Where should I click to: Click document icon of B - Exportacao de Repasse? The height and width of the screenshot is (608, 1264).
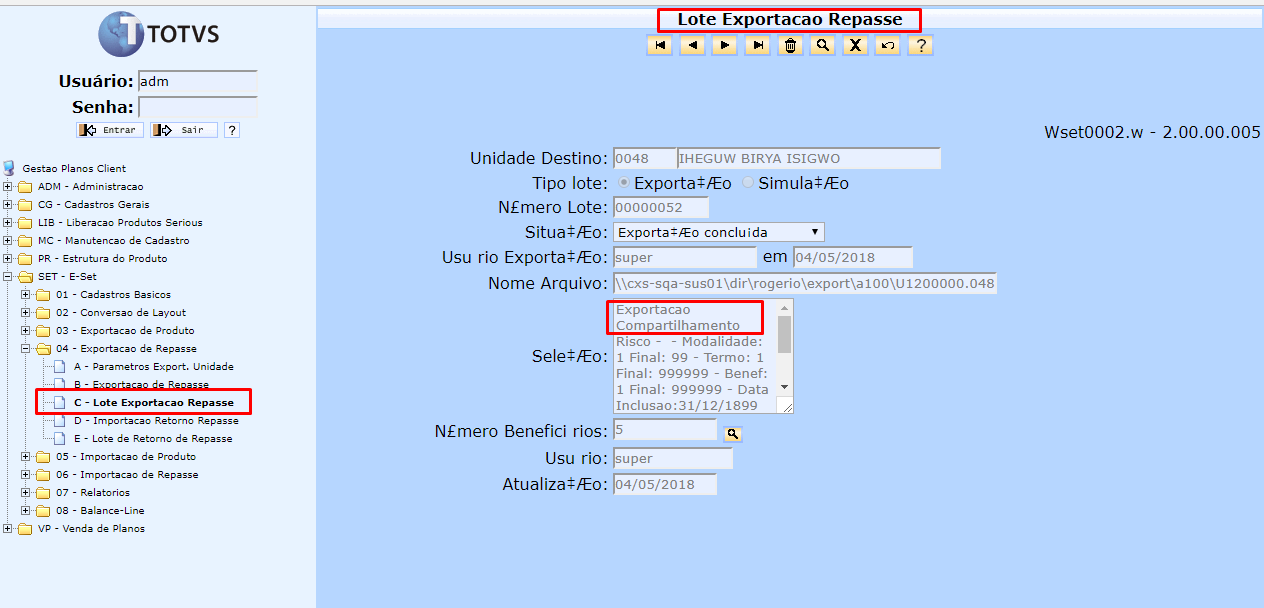pyautogui.click(x=60, y=384)
